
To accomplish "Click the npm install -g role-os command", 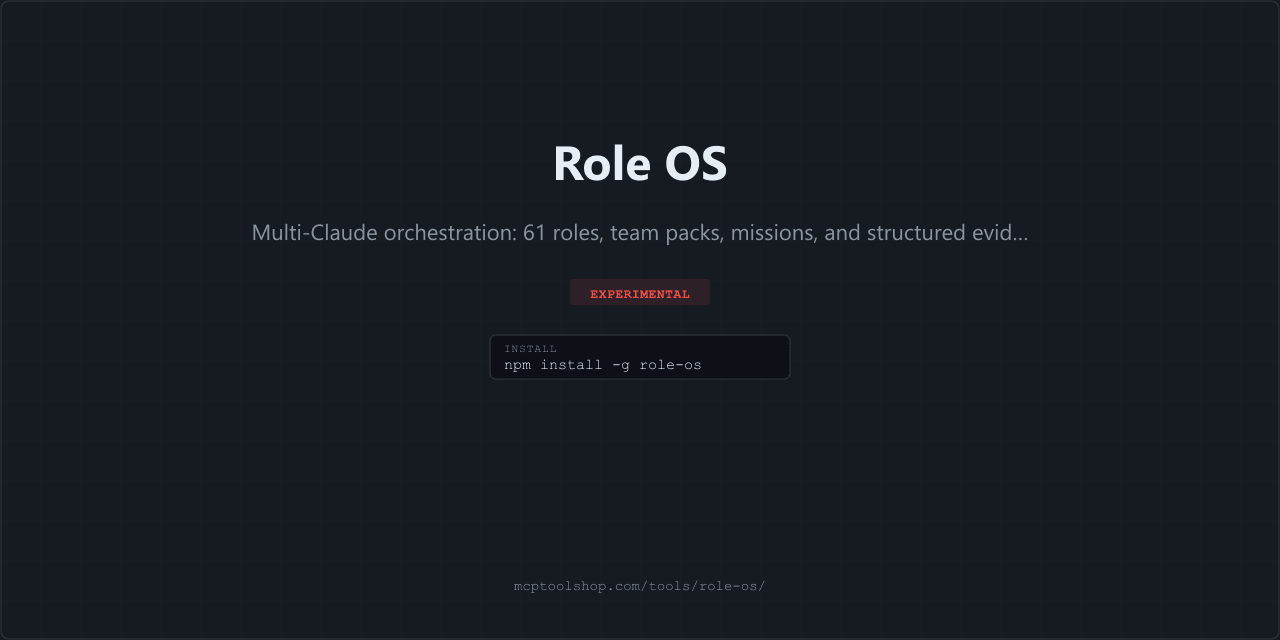I will 603,365.
